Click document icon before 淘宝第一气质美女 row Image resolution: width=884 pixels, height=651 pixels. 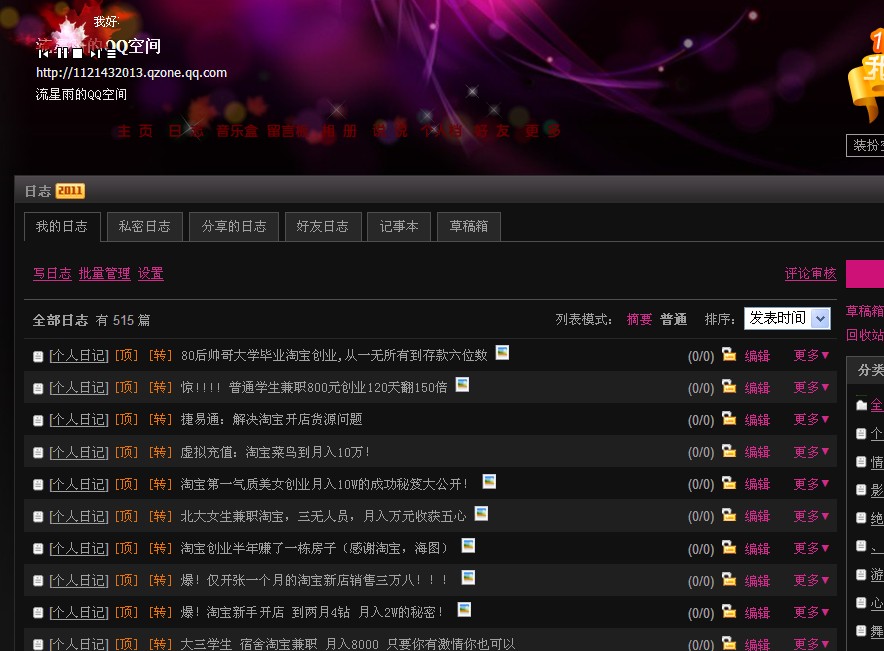coord(38,485)
